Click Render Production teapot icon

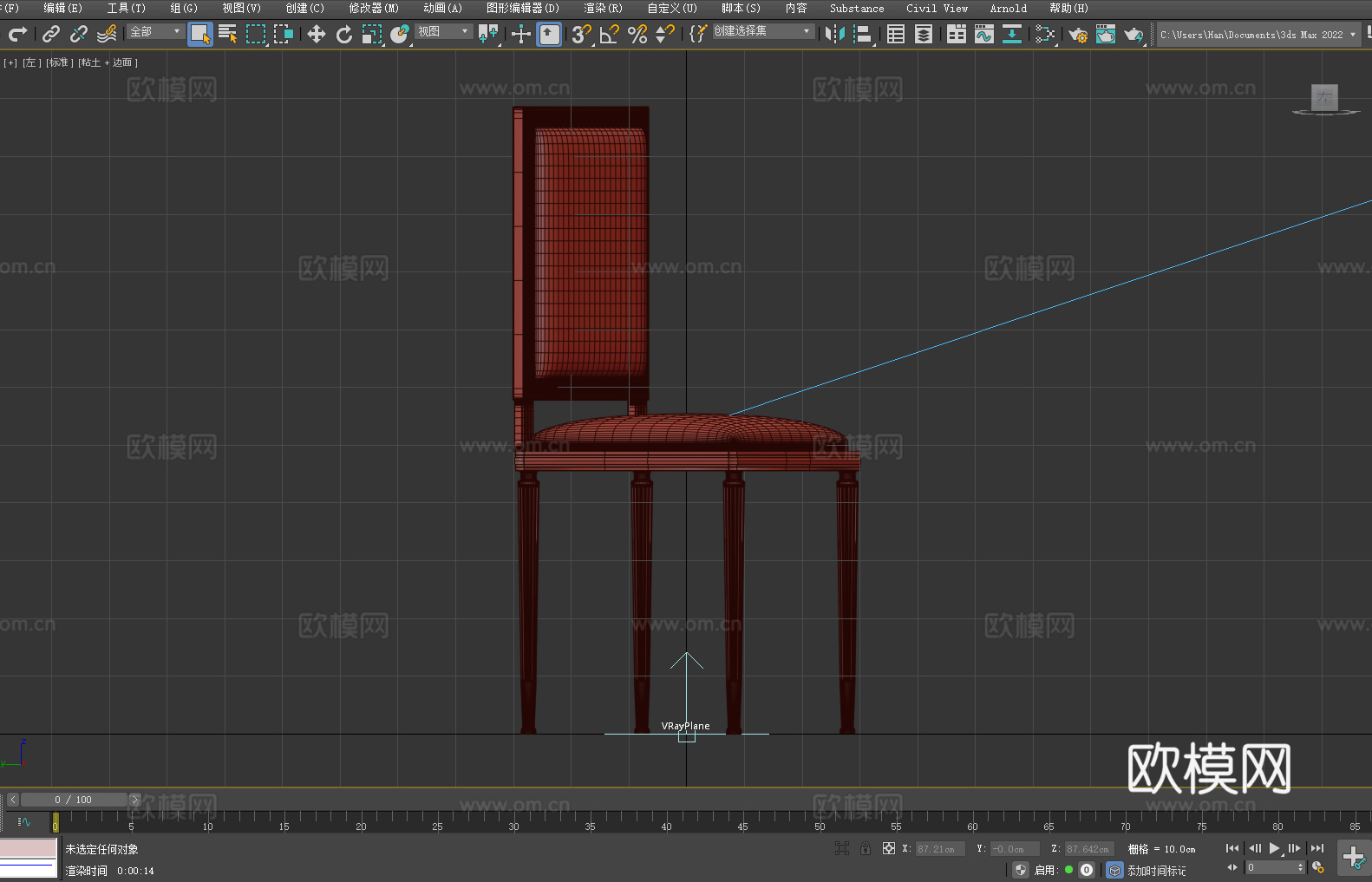point(1134,34)
